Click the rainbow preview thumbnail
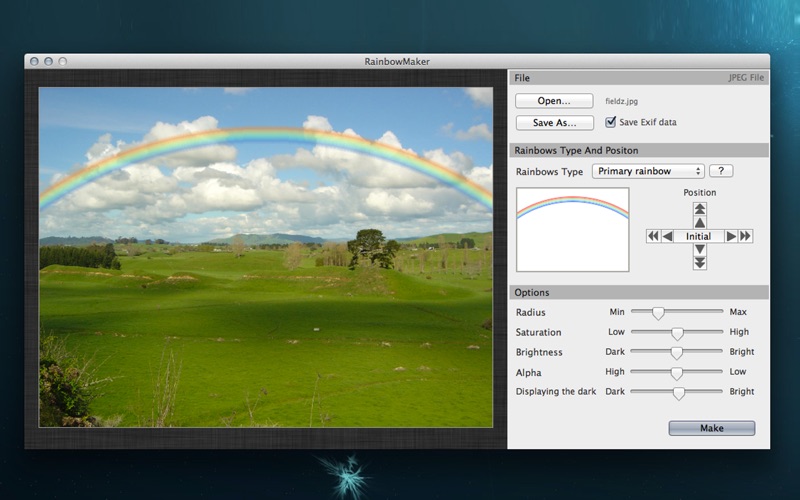800x500 pixels. pyautogui.click(x=572, y=230)
